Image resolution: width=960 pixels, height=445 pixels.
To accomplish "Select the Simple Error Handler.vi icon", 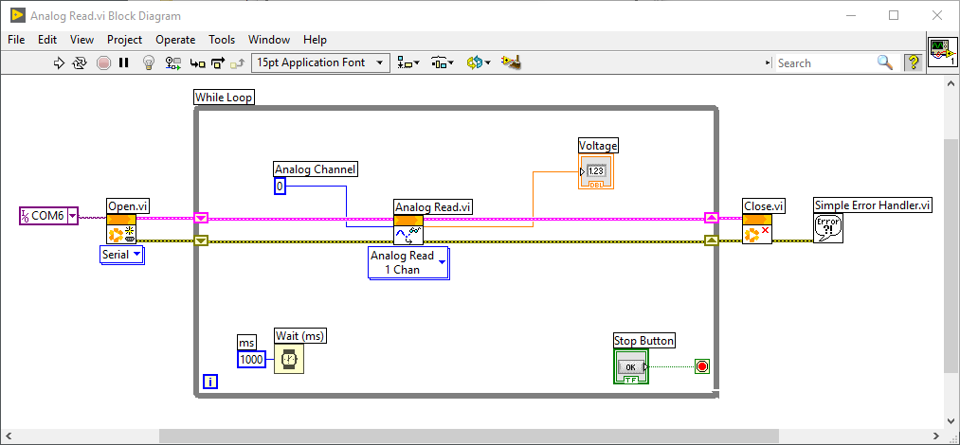I will point(828,228).
